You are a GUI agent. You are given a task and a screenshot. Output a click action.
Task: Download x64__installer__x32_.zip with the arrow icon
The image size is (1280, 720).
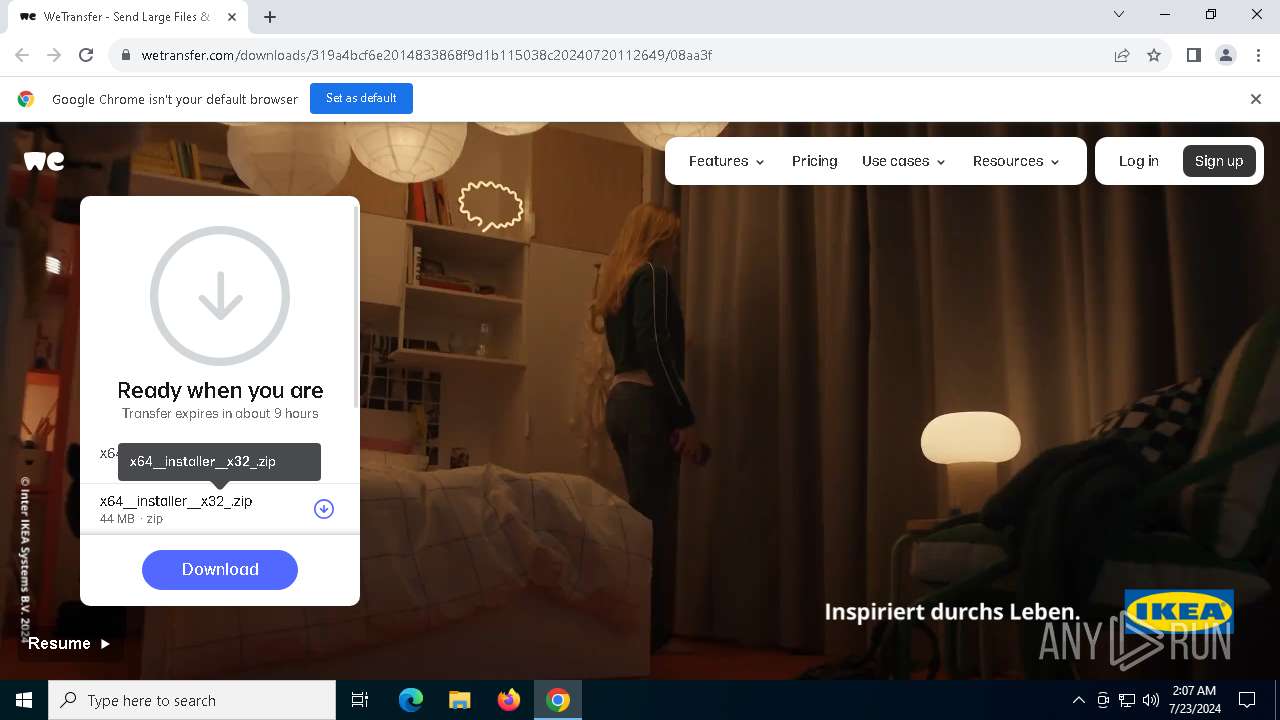click(324, 509)
